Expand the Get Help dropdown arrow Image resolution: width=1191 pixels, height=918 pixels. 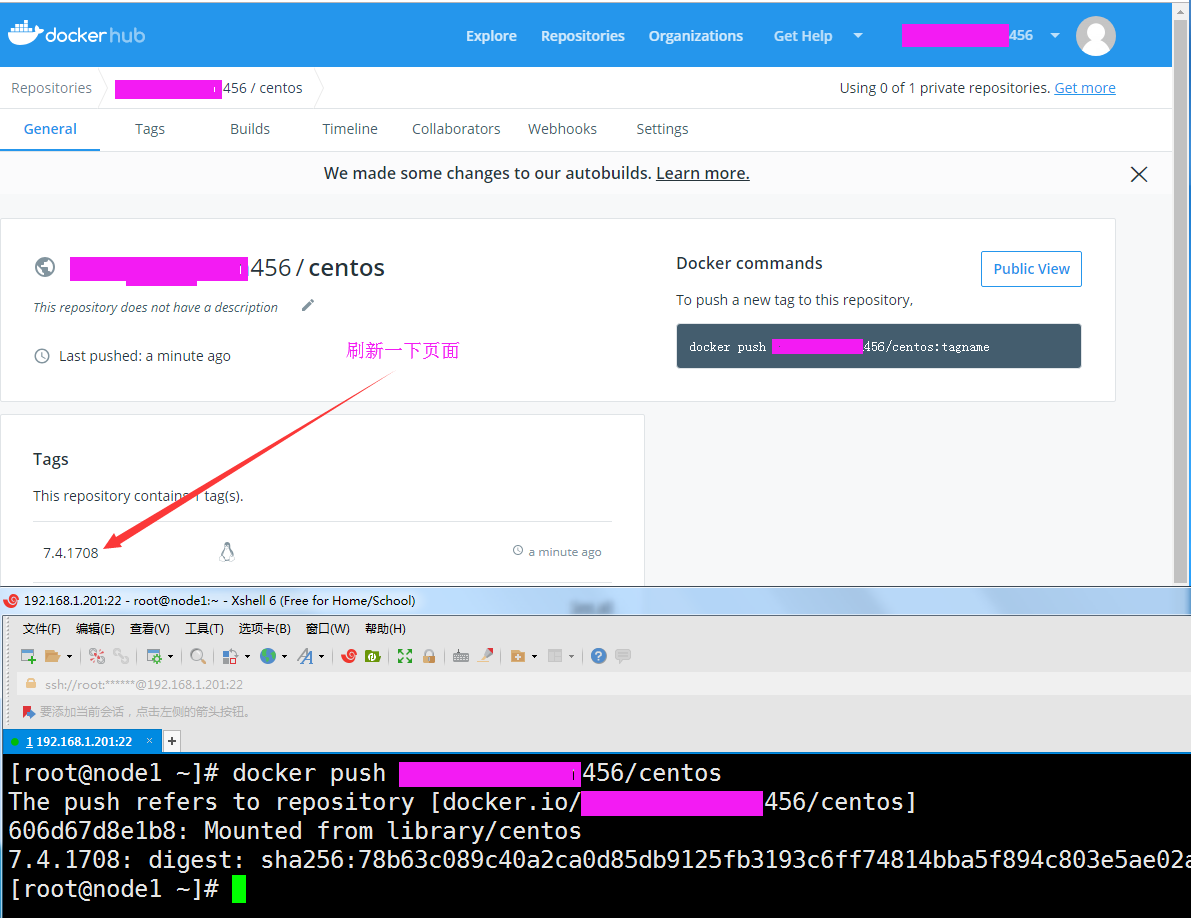click(x=858, y=36)
